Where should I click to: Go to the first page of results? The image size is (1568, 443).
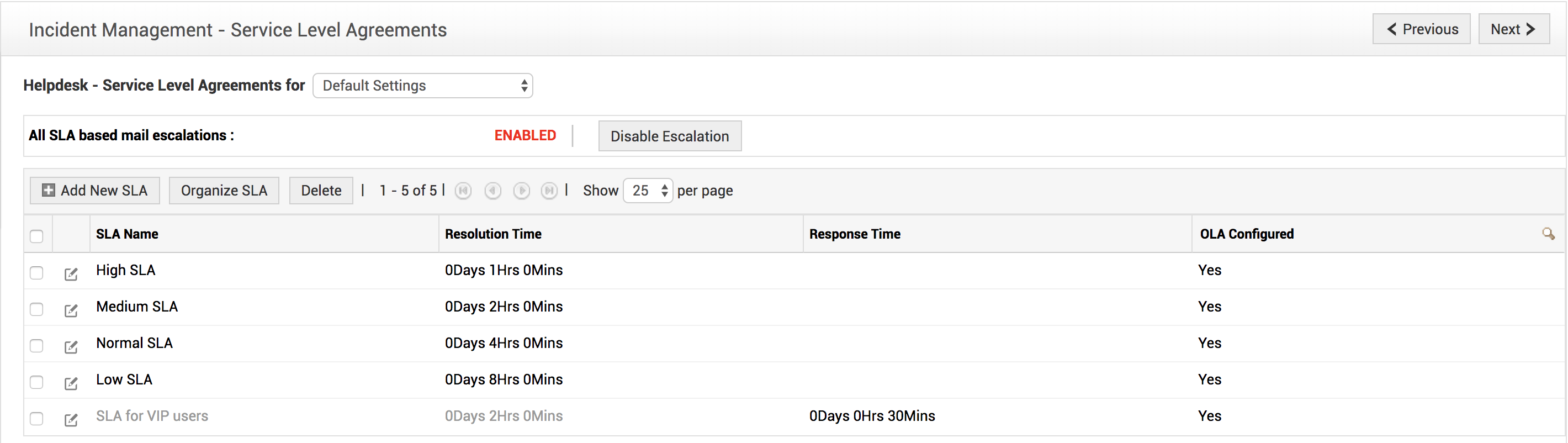tap(463, 191)
